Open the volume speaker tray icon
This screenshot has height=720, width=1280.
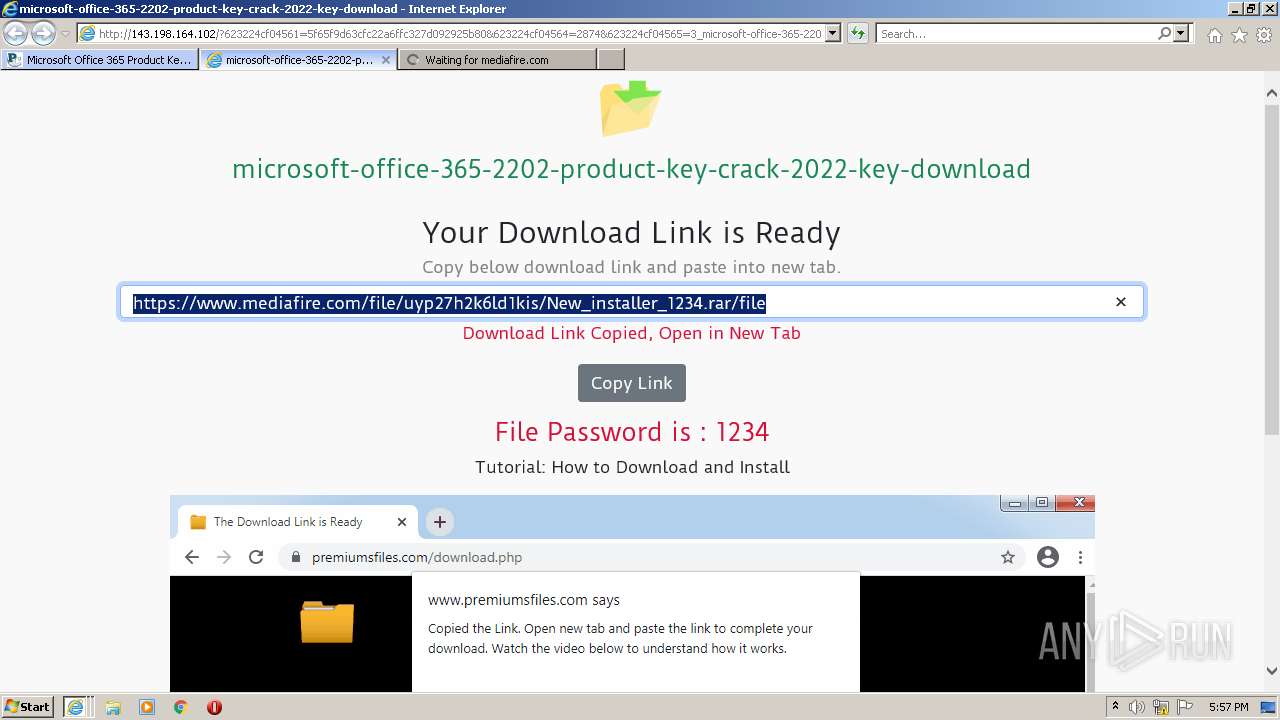(1138, 707)
